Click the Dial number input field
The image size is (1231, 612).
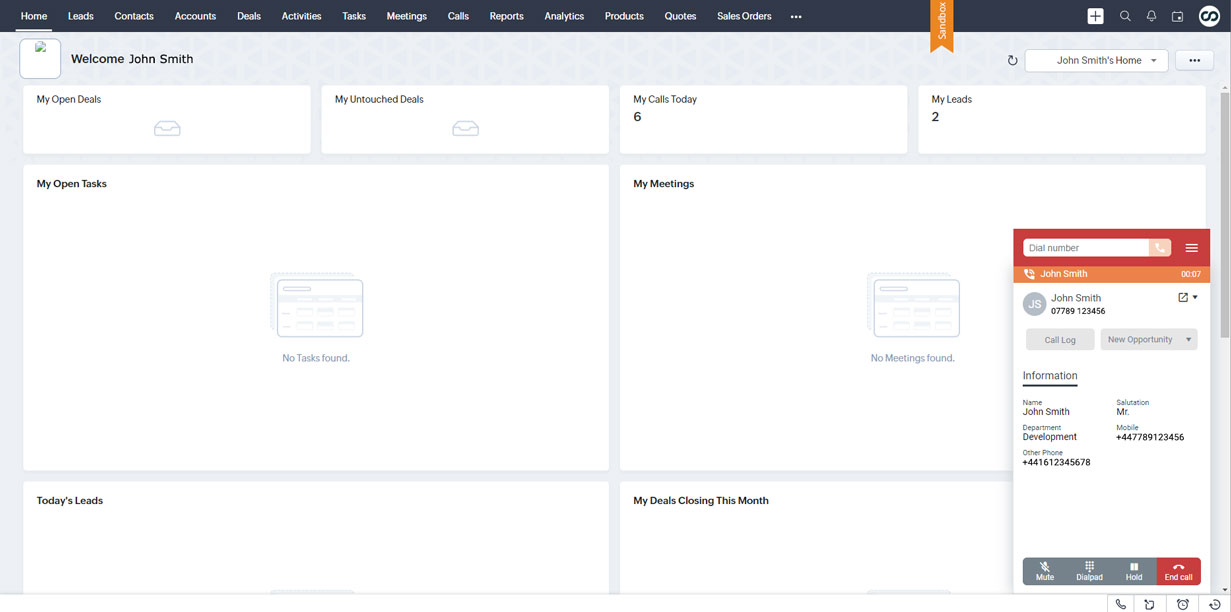(1085, 248)
